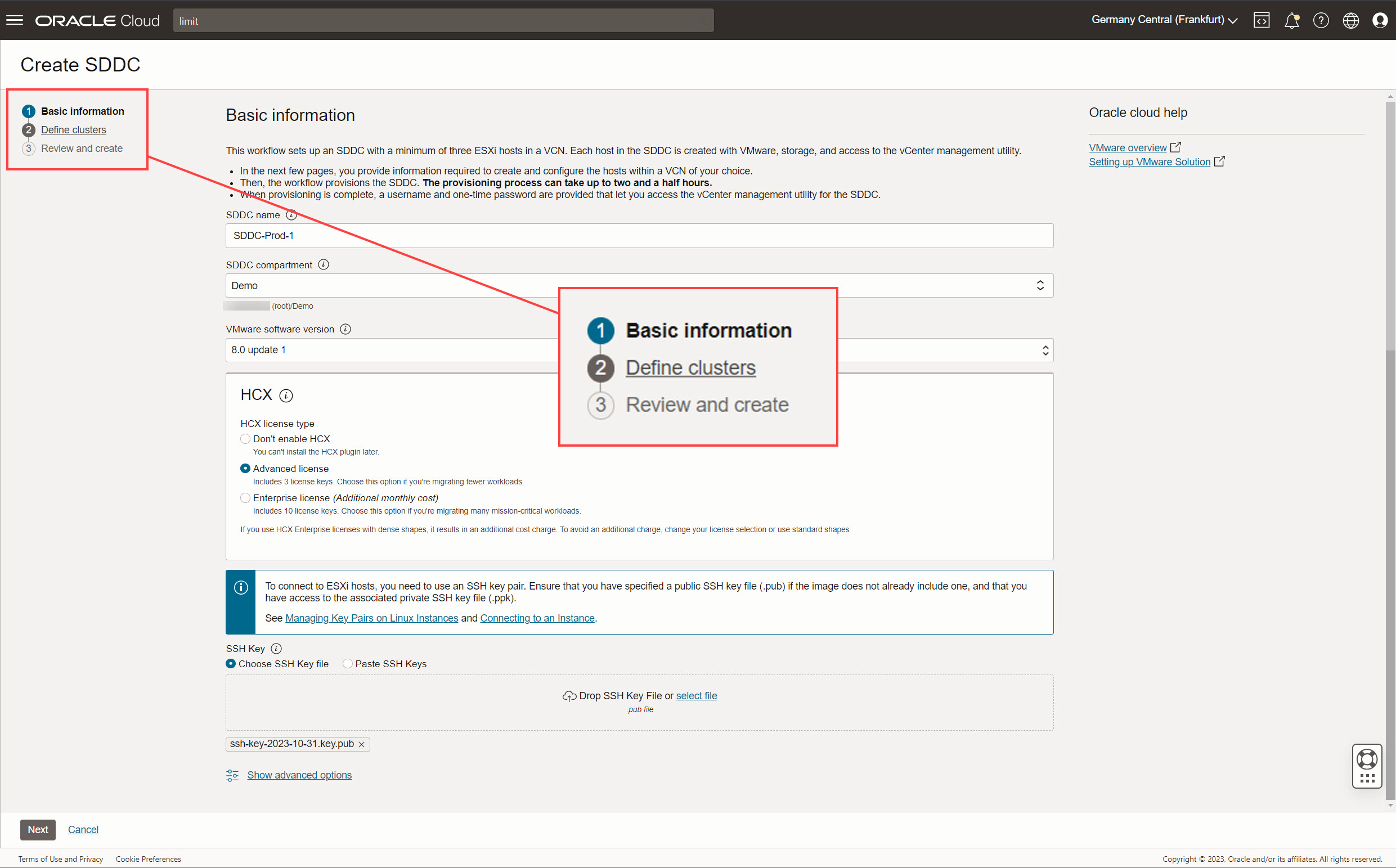
Task: Show advanced options
Action: tap(299, 775)
